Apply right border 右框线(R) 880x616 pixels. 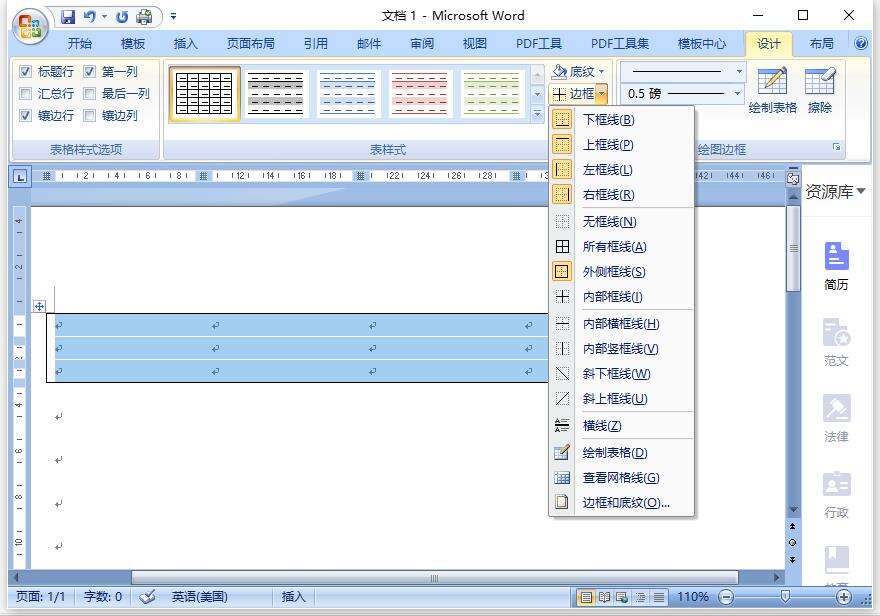point(621,195)
